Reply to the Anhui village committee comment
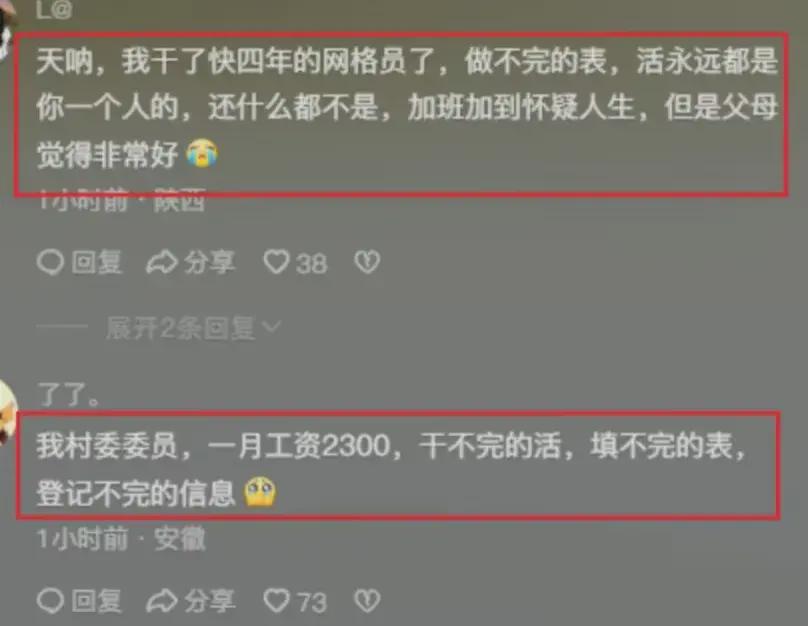Viewport: 808px width, 626px height. [79, 601]
